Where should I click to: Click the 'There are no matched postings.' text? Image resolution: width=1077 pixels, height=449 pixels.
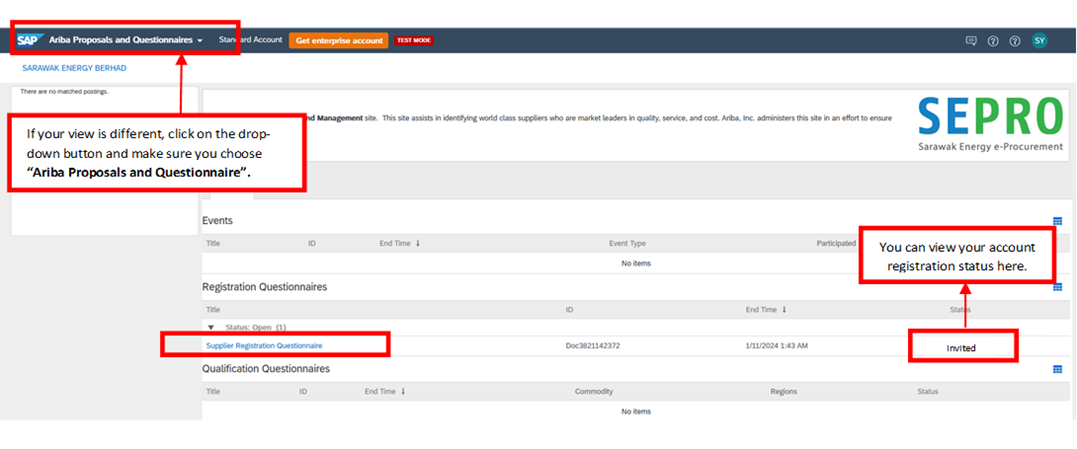pos(65,91)
